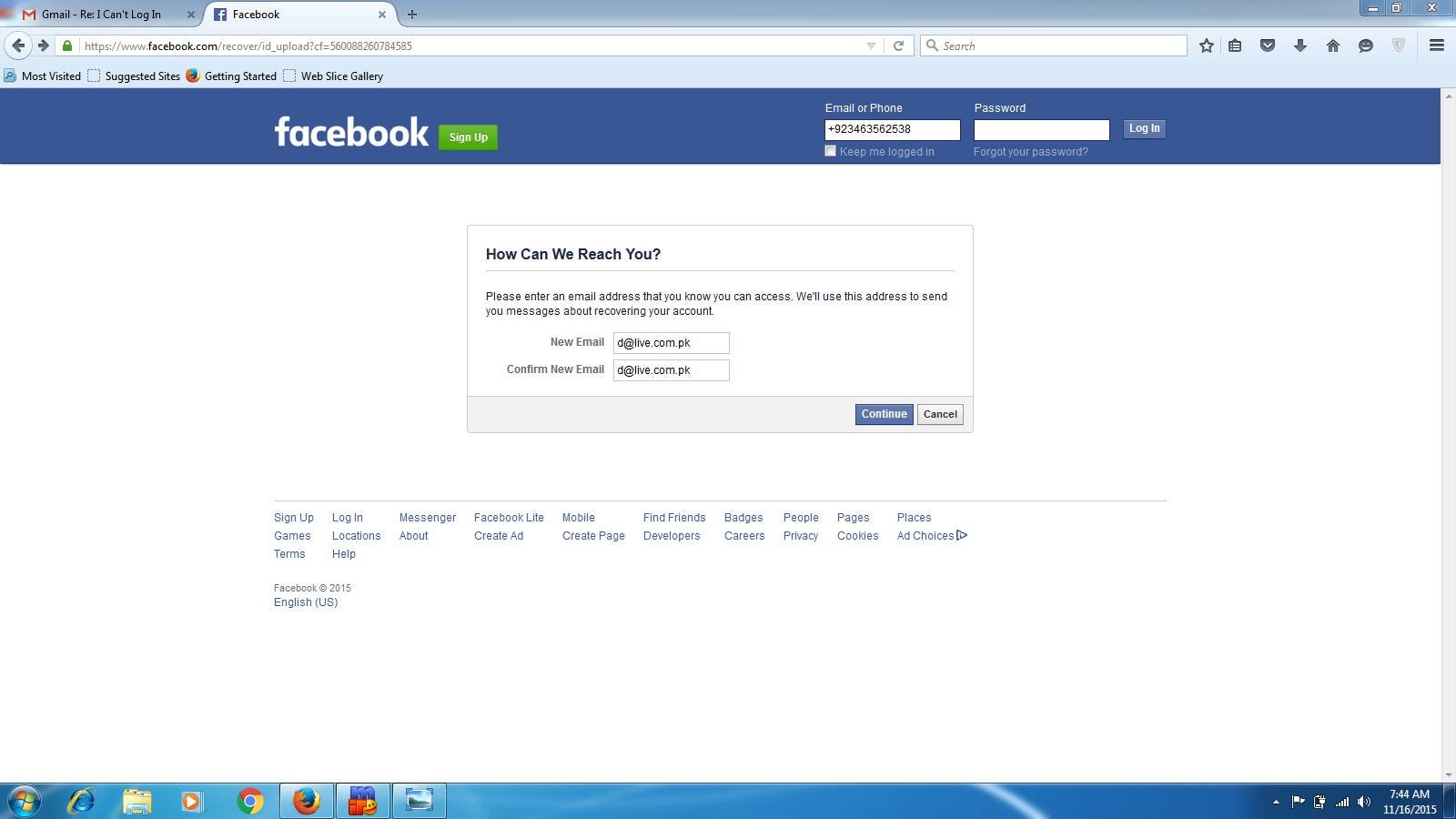The height and width of the screenshot is (819, 1456).
Task: Go to the Firefox home page icon
Action: pos(1333,45)
